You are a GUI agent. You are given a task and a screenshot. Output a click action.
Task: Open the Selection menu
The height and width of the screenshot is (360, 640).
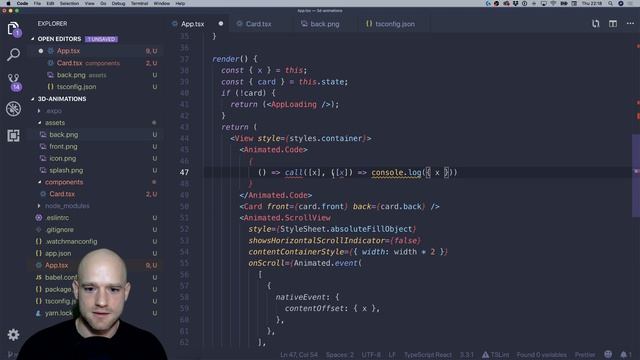[x=69, y=3]
